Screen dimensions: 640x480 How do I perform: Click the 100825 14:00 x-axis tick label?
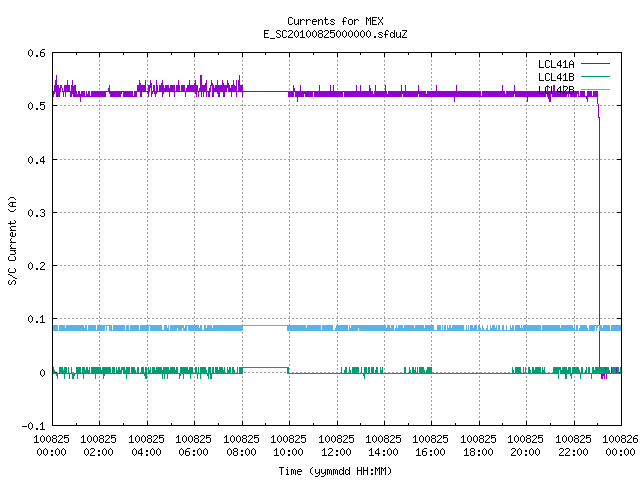click(383, 446)
